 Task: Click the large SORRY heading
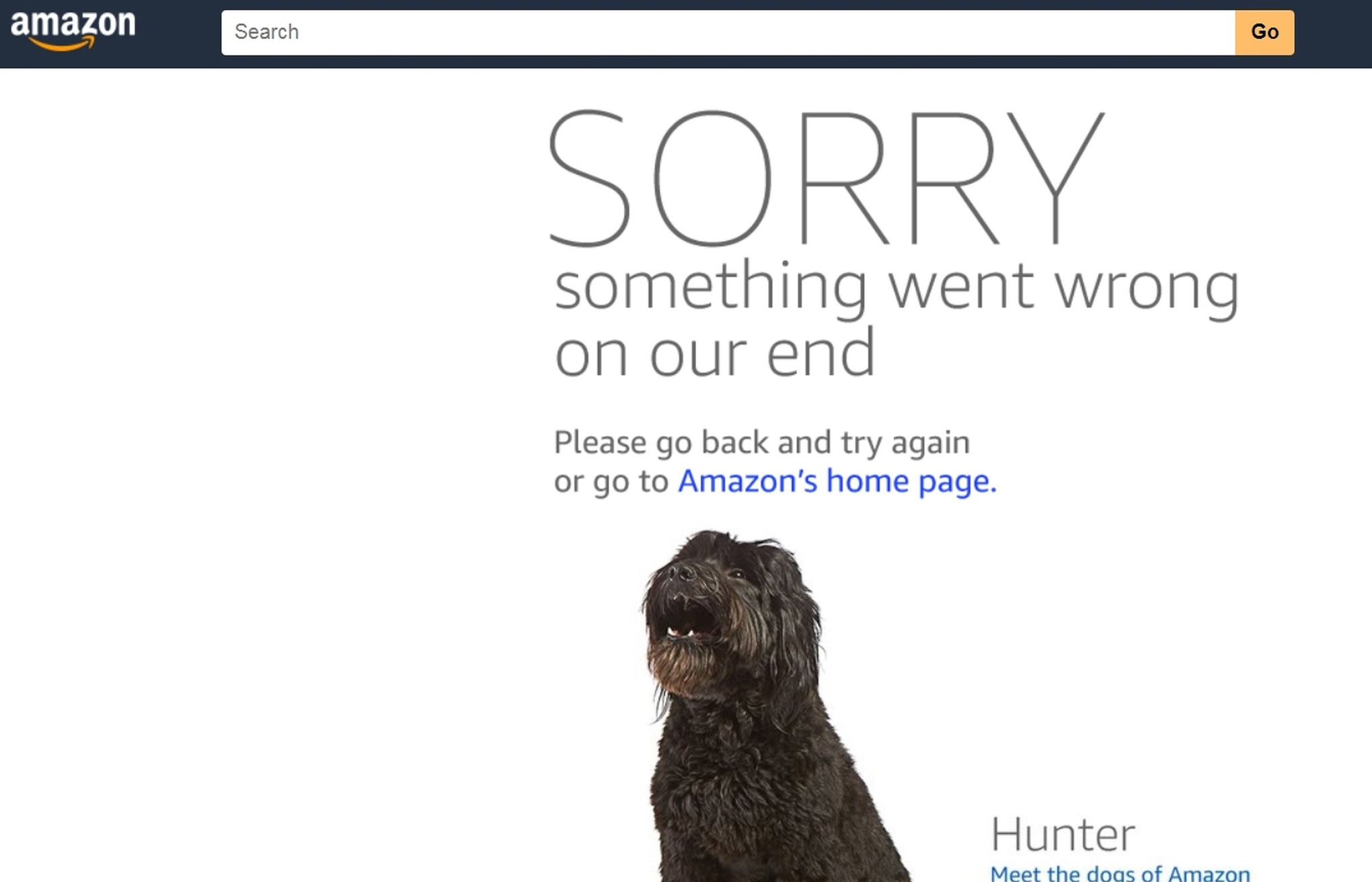[x=827, y=178]
